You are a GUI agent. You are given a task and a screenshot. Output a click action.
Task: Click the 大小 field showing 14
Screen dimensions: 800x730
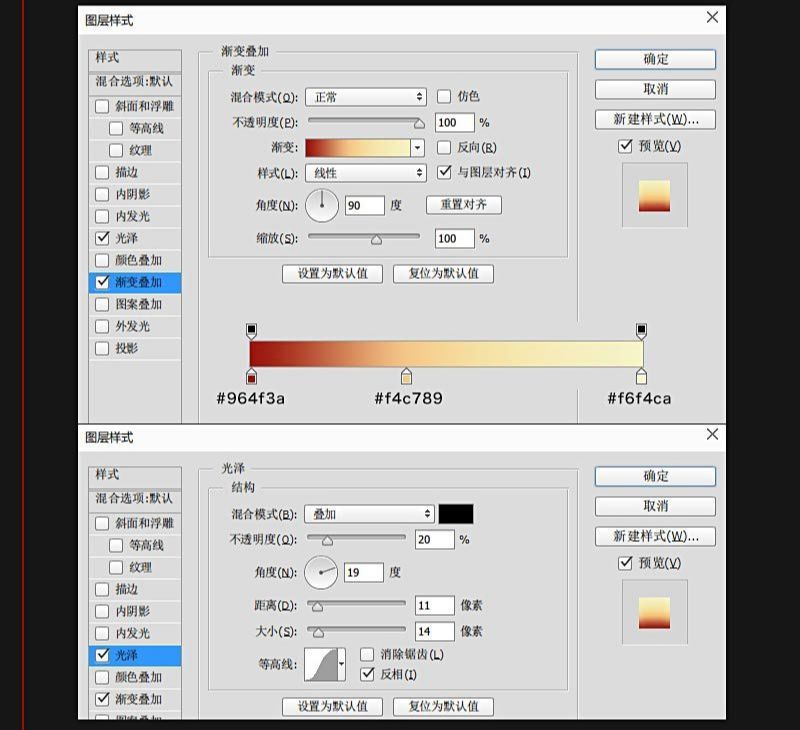pyautogui.click(x=435, y=632)
